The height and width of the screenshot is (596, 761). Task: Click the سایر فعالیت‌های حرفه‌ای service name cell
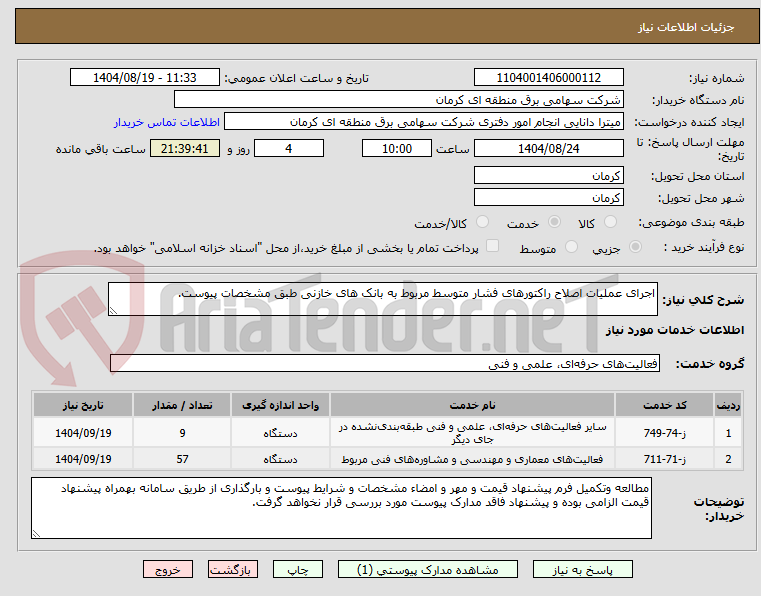[472, 432]
